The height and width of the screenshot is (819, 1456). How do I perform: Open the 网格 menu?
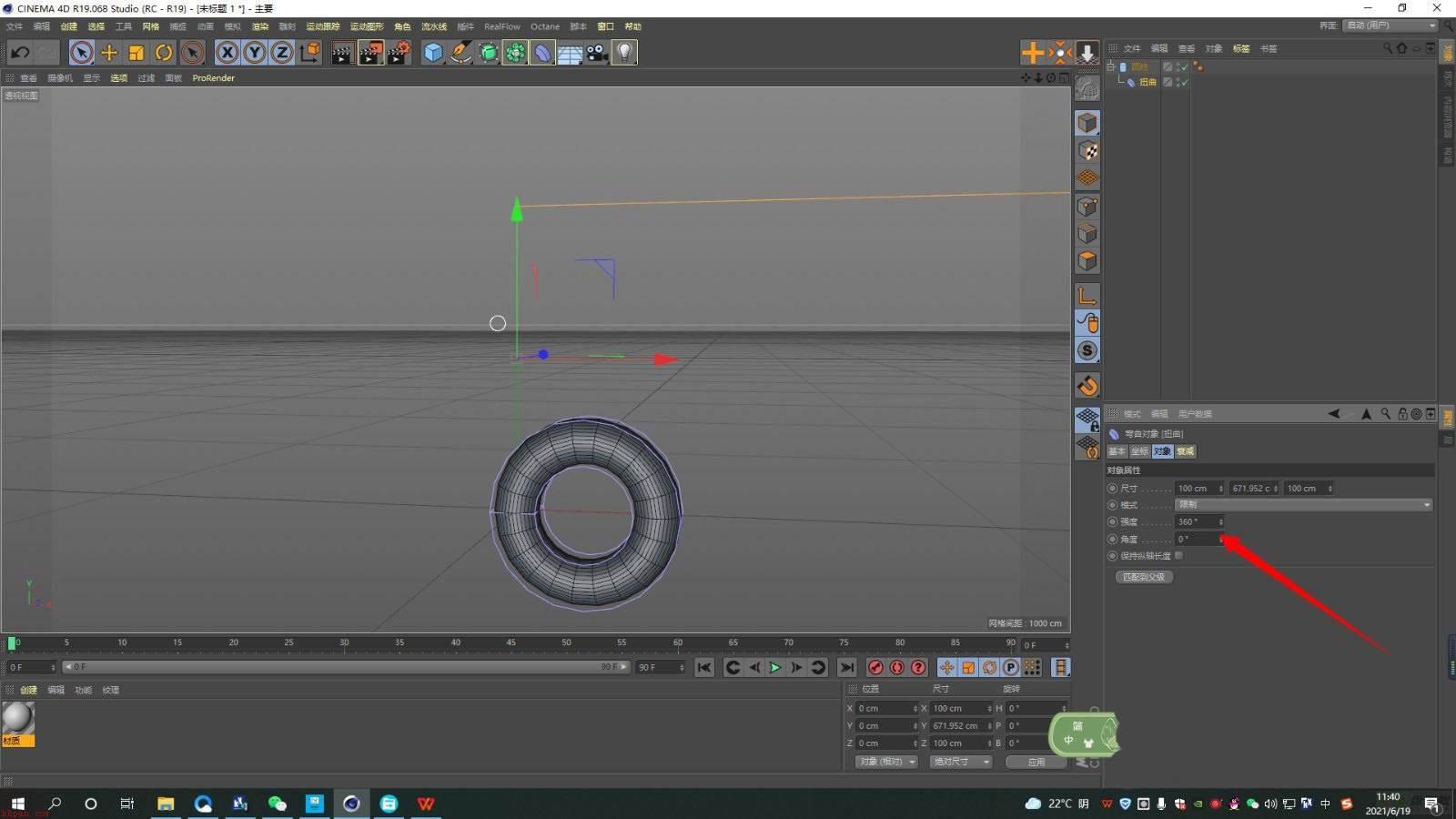(151, 26)
